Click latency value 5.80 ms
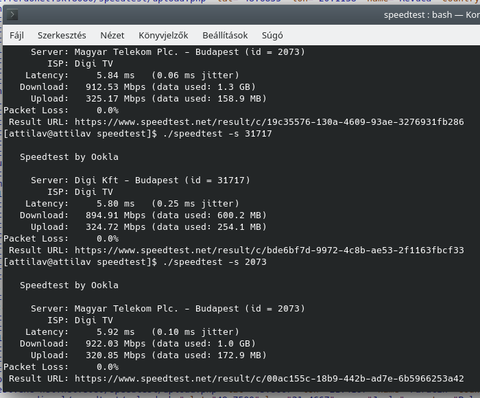This screenshot has width=480, height=398. pos(115,204)
